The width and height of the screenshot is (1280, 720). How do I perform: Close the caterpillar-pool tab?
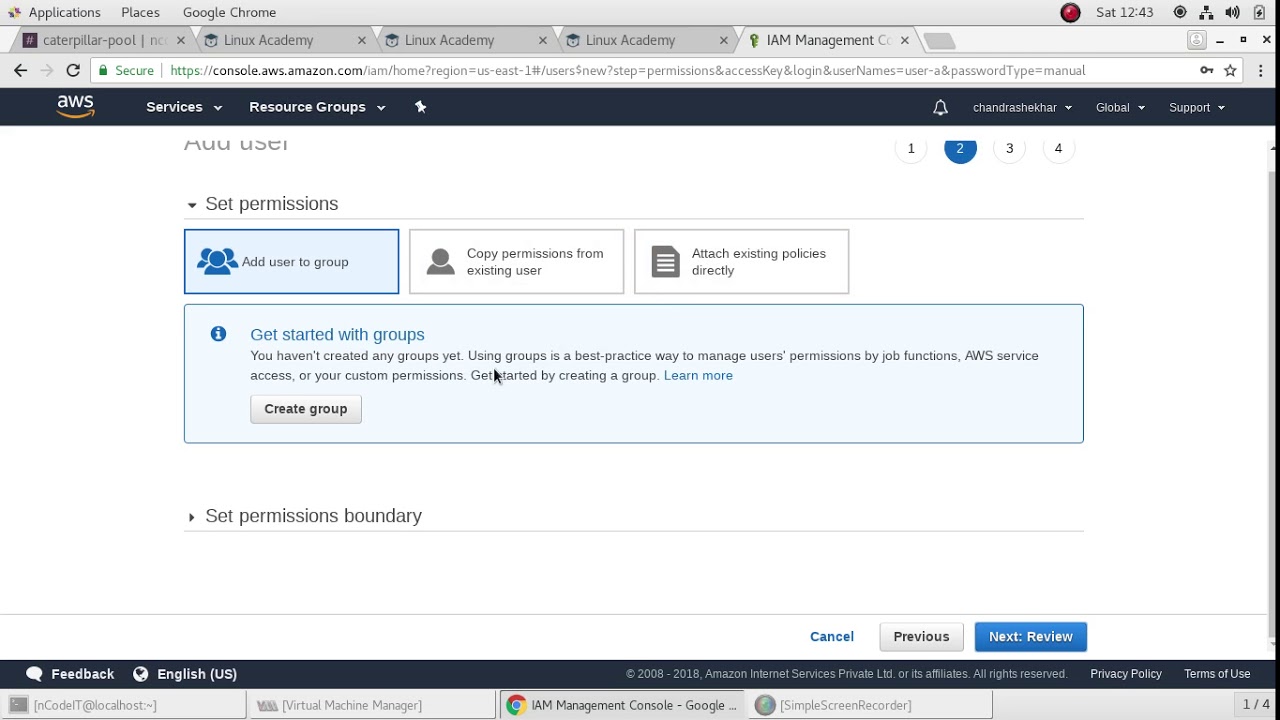(x=181, y=40)
